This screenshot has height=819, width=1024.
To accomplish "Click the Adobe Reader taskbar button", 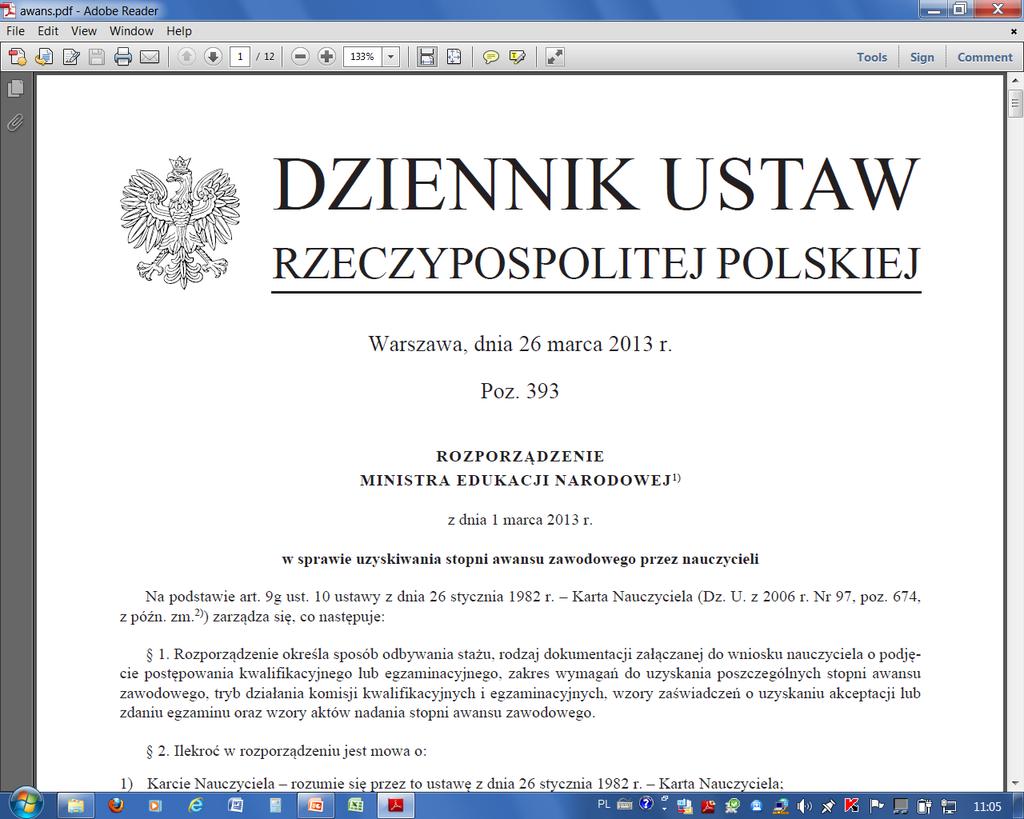I will point(396,805).
